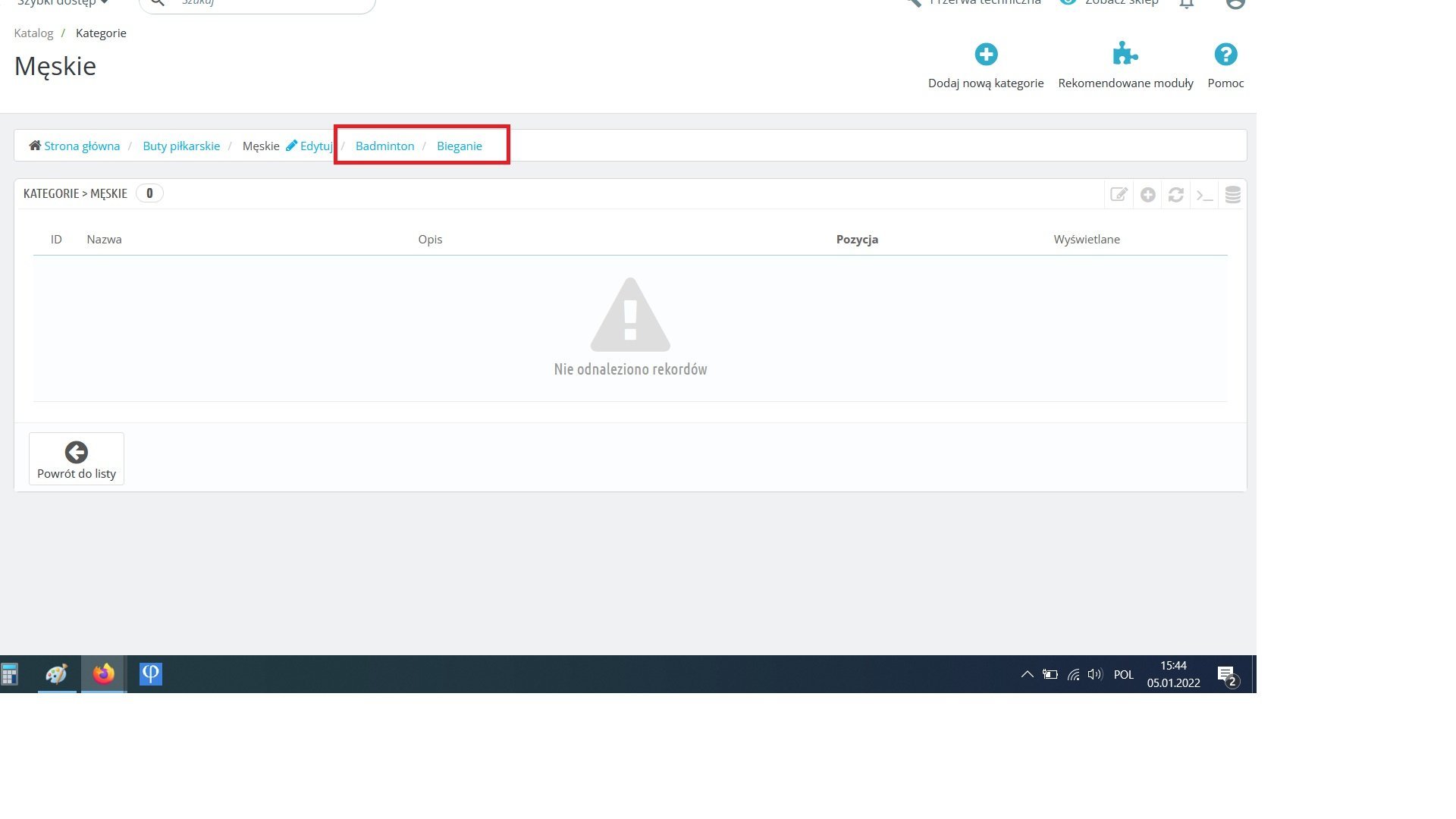This screenshot has width=1456, height=819.
Task: Show the SQL query terminal icon
Action: point(1204,195)
